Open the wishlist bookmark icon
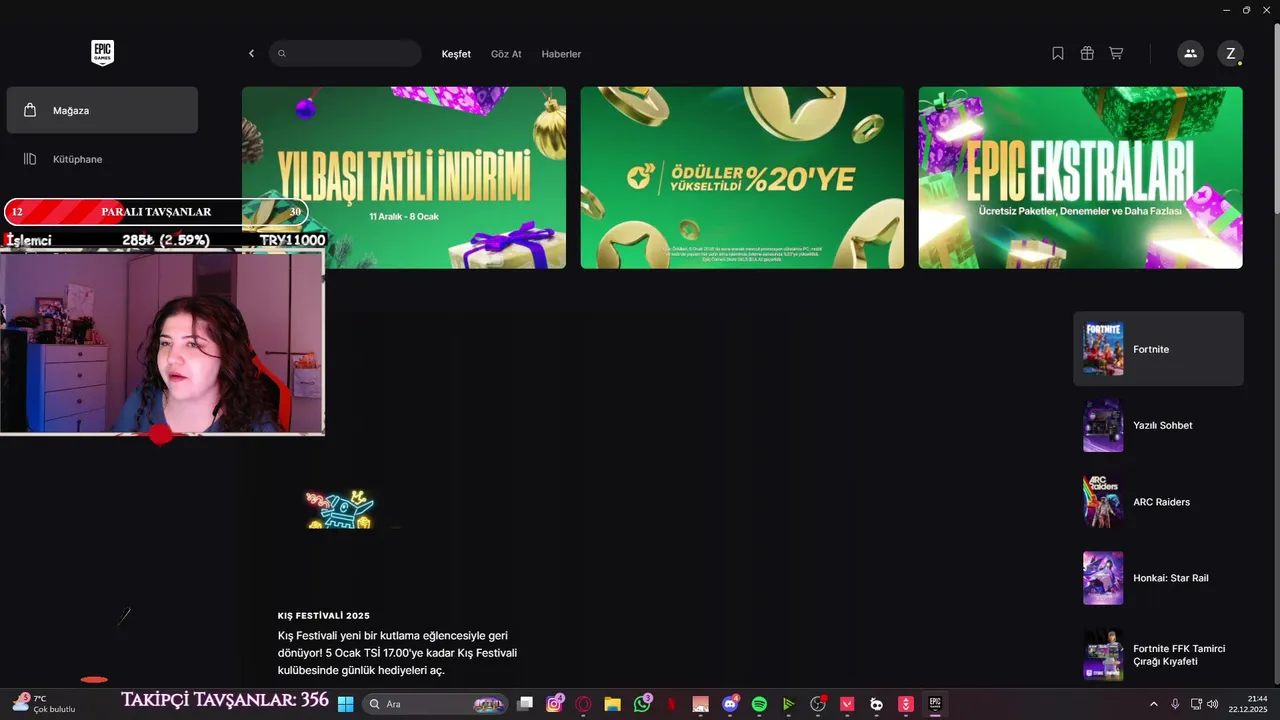 click(1058, 54)
